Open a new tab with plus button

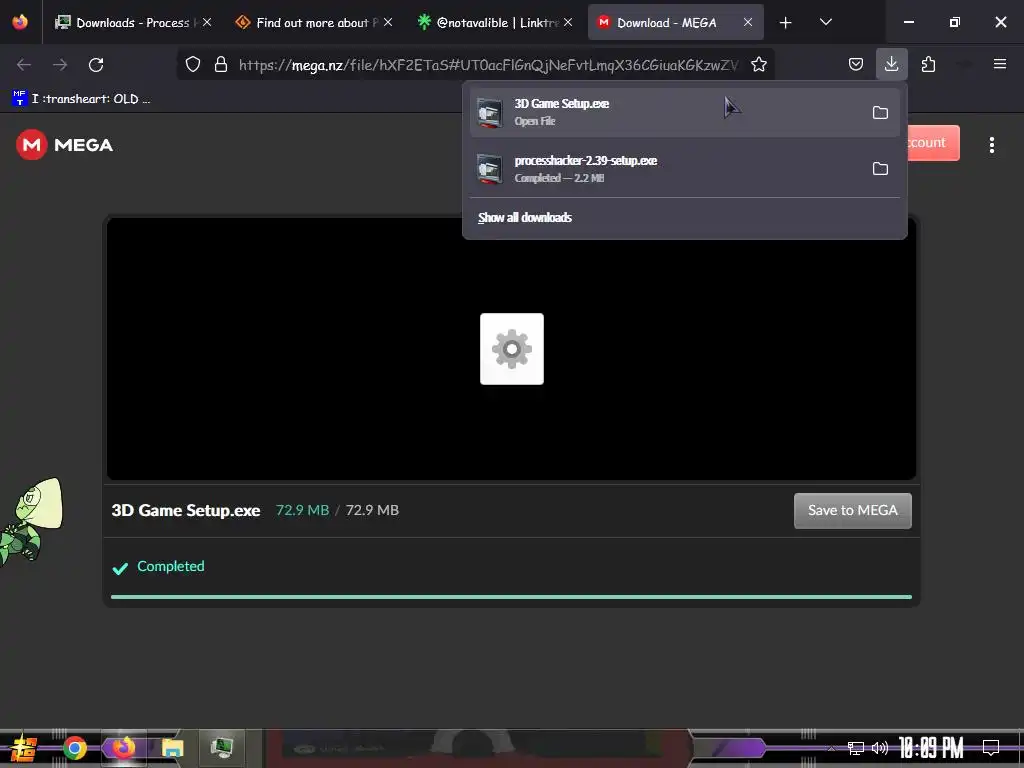[786, 23]
